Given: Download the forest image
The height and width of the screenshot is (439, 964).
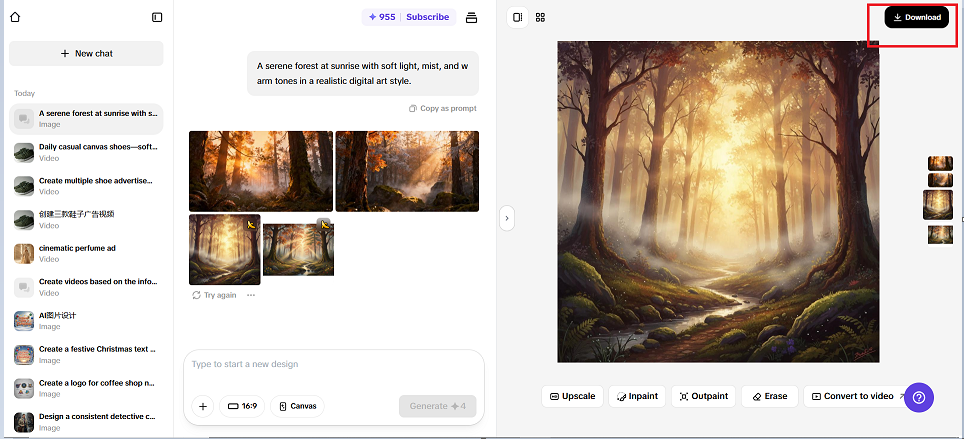Looking at the screenshot, I should click(917, 17).
